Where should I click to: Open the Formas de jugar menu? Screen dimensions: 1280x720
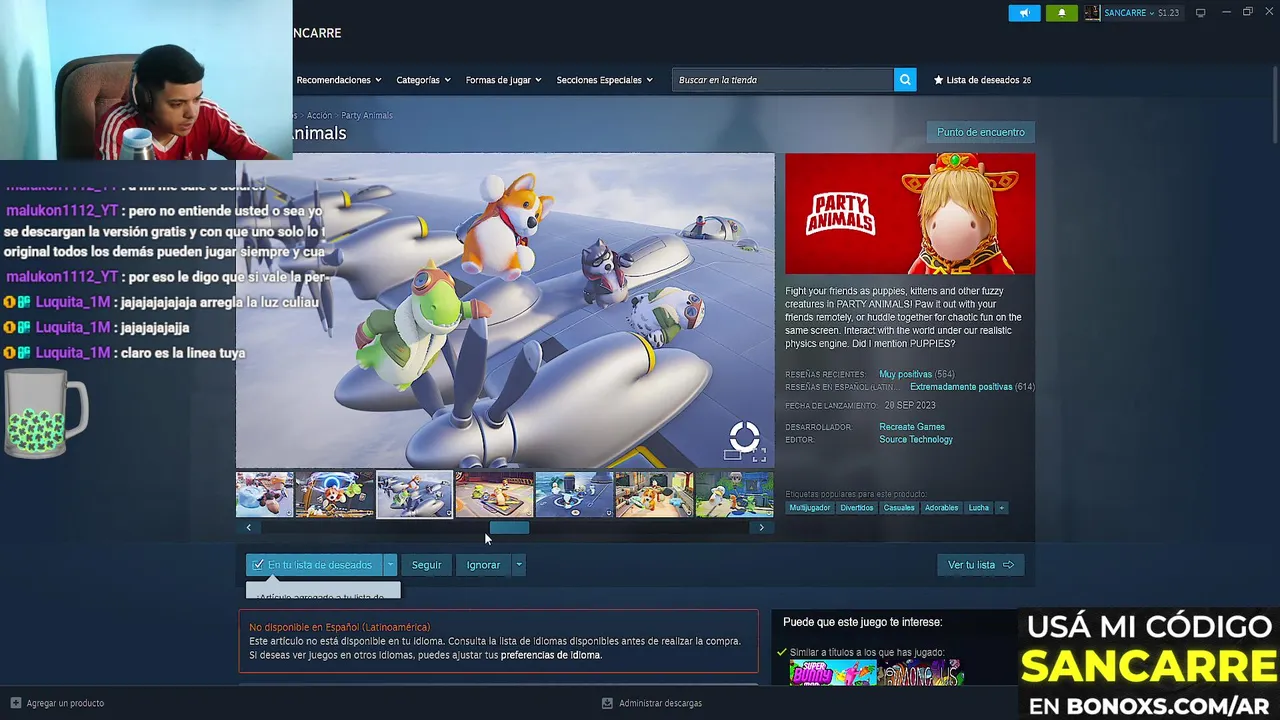click(503, 80)
